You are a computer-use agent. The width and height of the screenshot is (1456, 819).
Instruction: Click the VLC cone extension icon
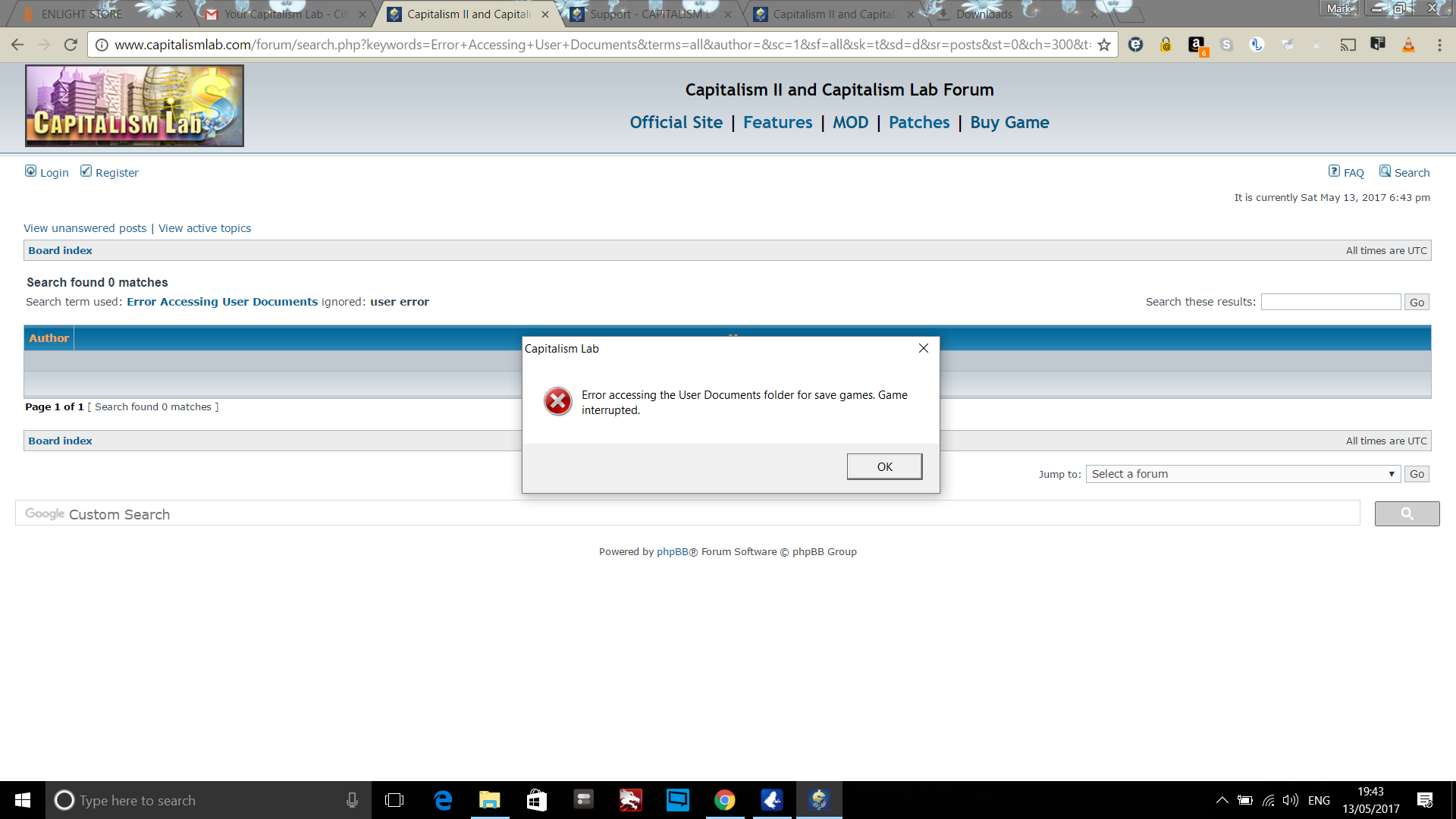tap(1408, 45)
